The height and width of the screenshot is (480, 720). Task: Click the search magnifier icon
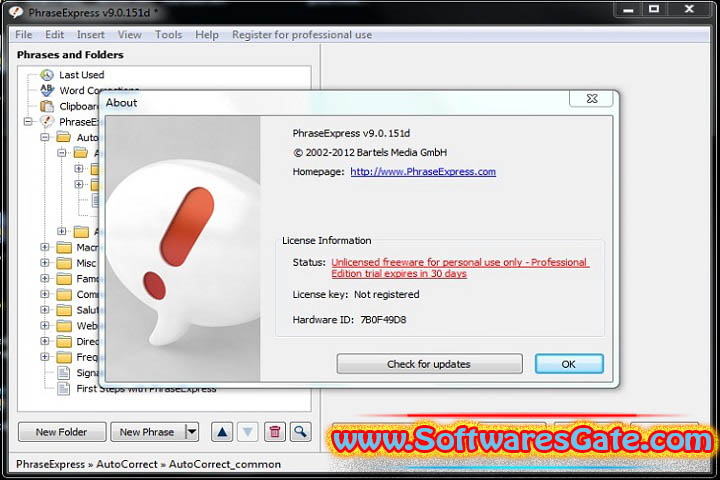point(300,432)
